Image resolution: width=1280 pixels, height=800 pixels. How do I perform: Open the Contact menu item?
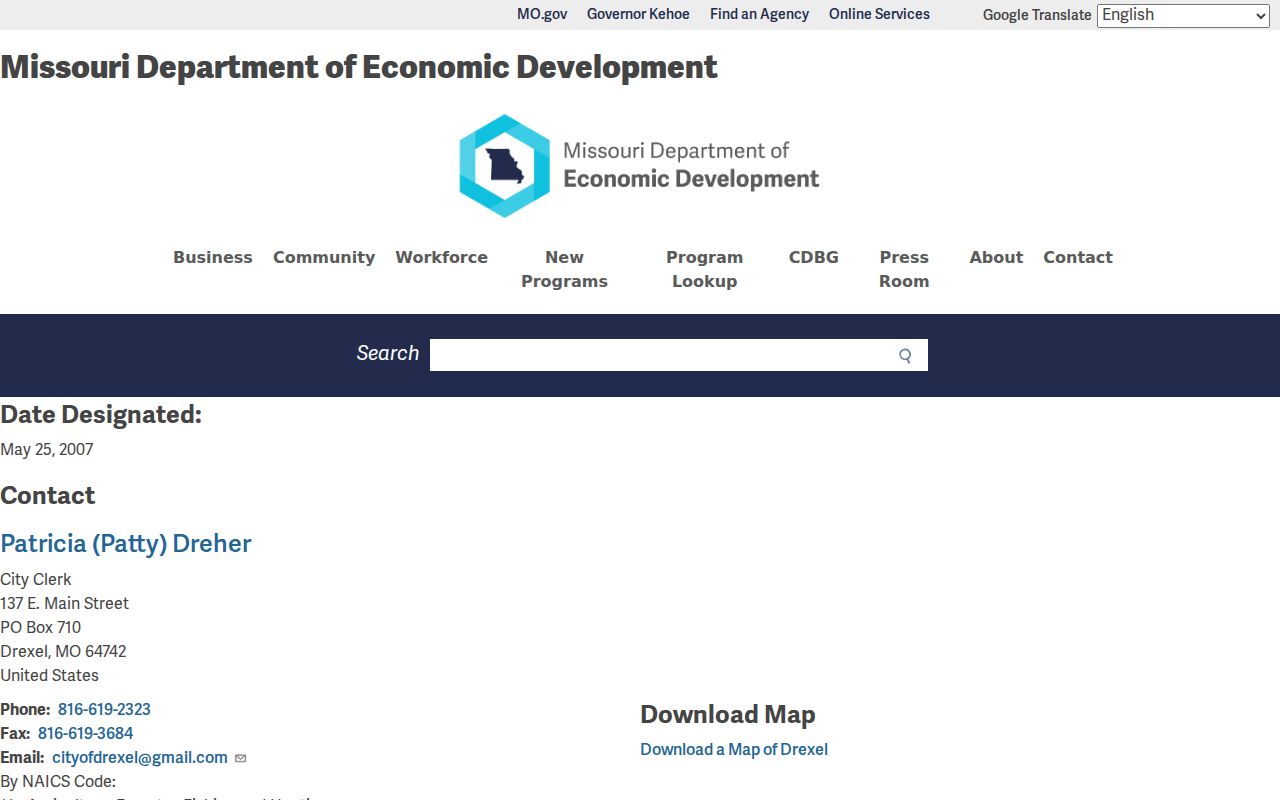[x=1078, y=257]
